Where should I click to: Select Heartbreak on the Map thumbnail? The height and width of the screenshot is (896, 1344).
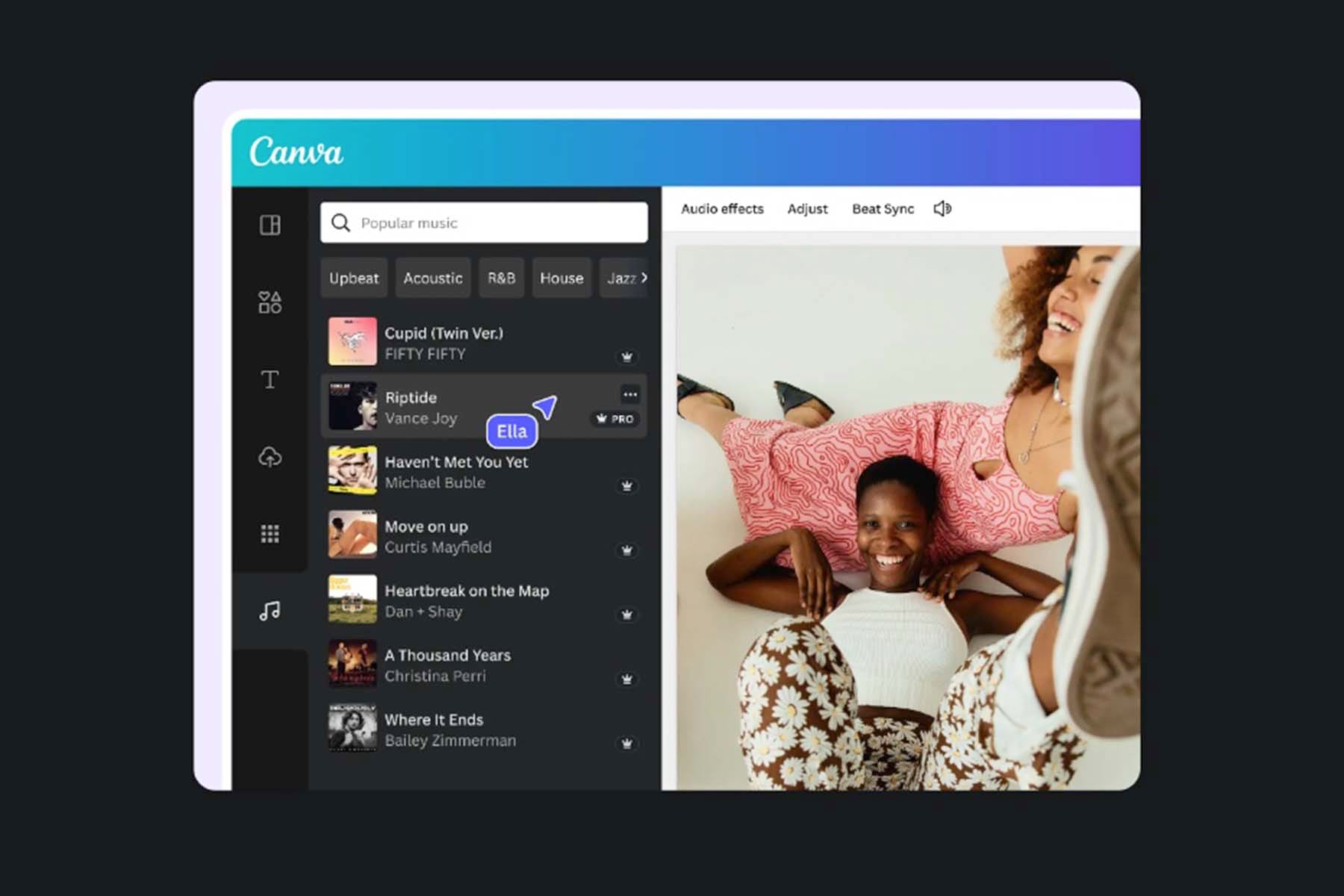click(352, 599)
